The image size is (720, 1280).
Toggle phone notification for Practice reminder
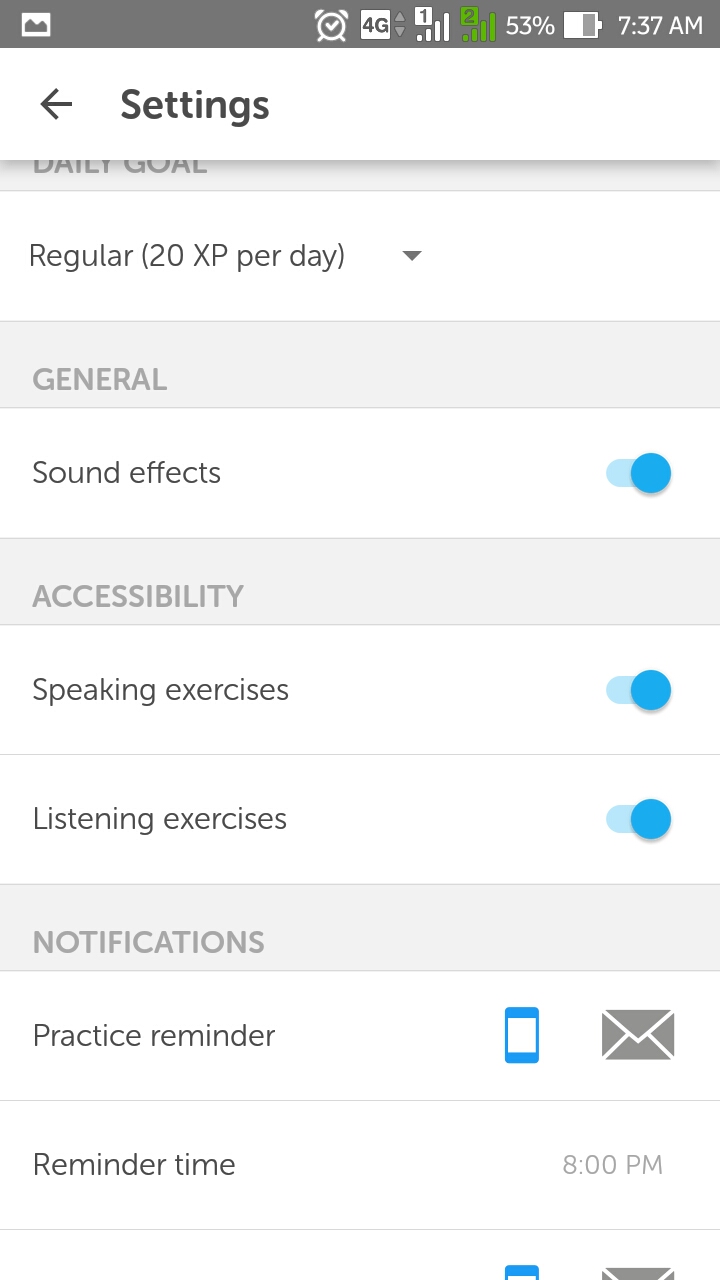tap(522, 1035)
